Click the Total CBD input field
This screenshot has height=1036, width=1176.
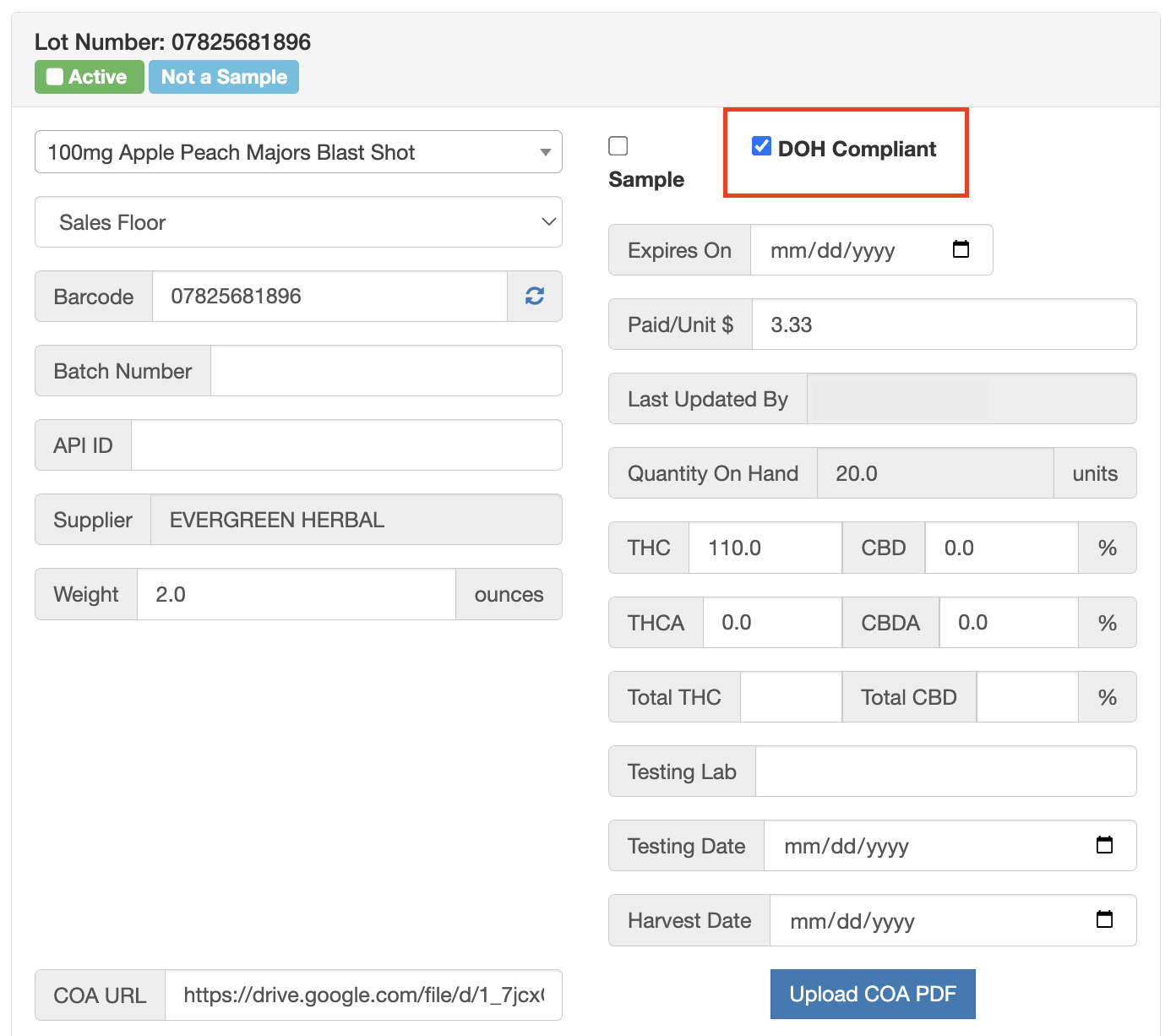(1027, 696)
